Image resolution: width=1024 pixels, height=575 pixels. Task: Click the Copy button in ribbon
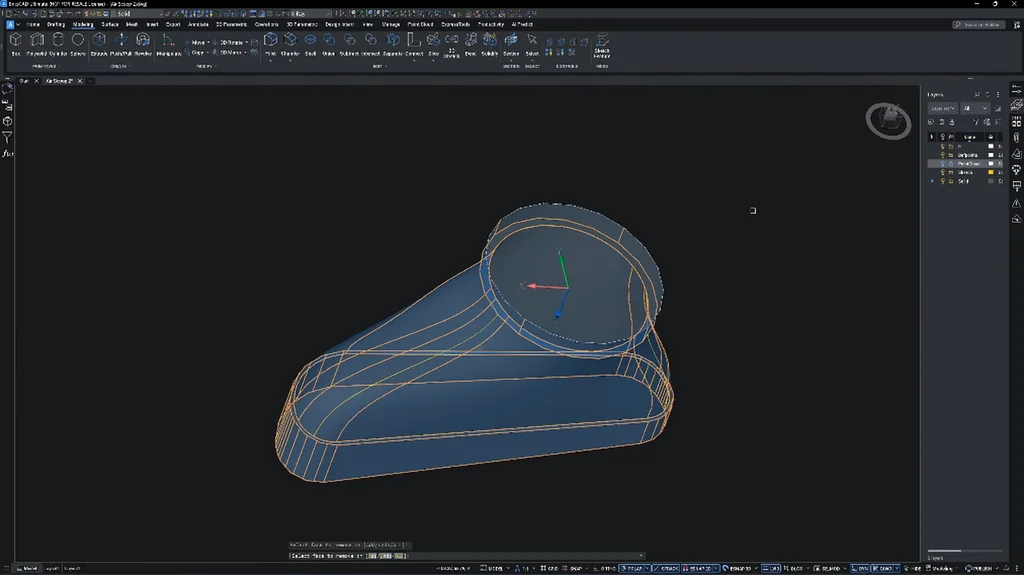[195, 52]
